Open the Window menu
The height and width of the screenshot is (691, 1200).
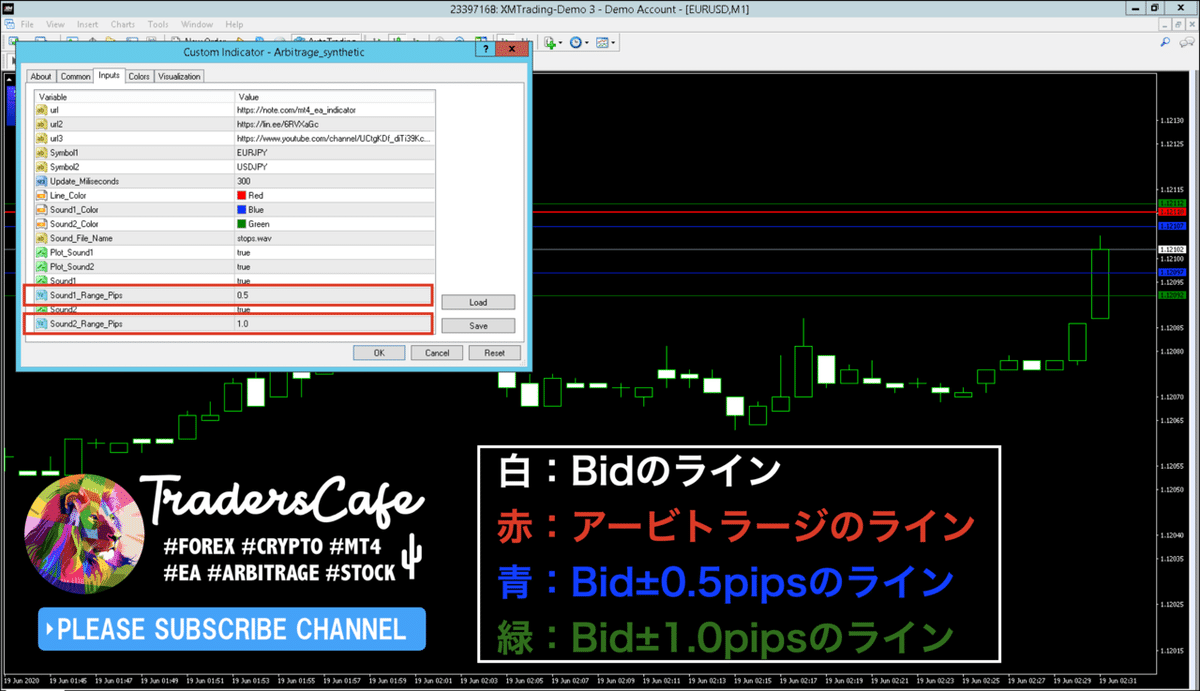click(x=197, y=23)
